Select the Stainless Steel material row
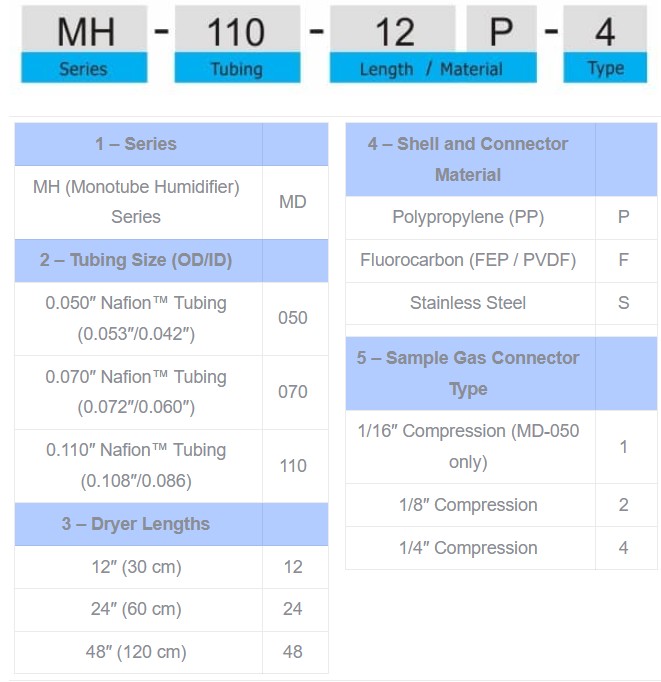661x682 pixels. point(468,302)
